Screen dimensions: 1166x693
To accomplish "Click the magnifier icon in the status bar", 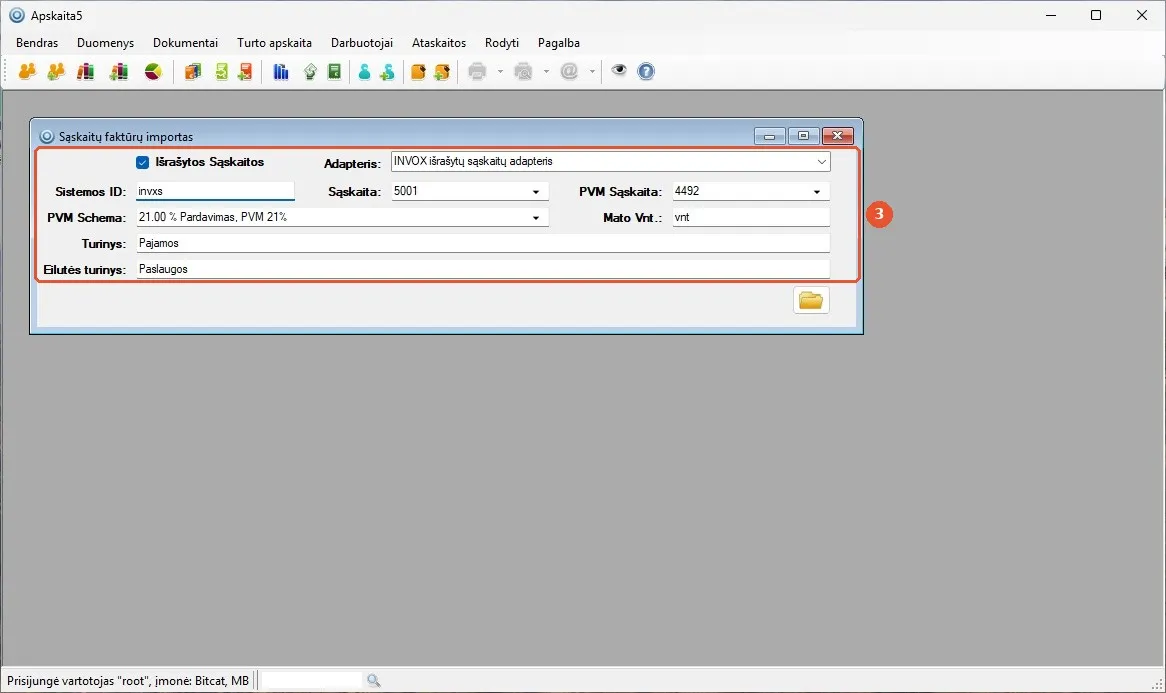I will click(373, 680).
